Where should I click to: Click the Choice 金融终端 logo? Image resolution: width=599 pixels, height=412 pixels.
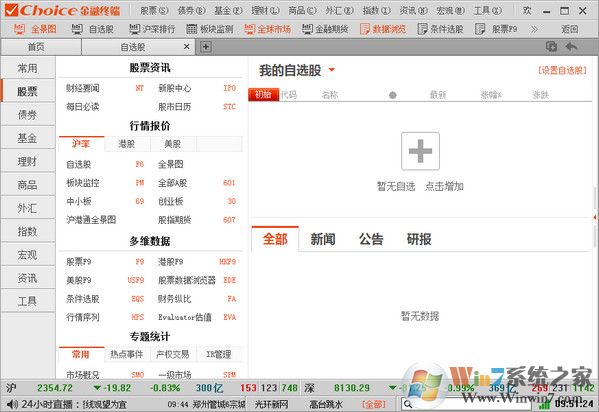pos(63,10)
